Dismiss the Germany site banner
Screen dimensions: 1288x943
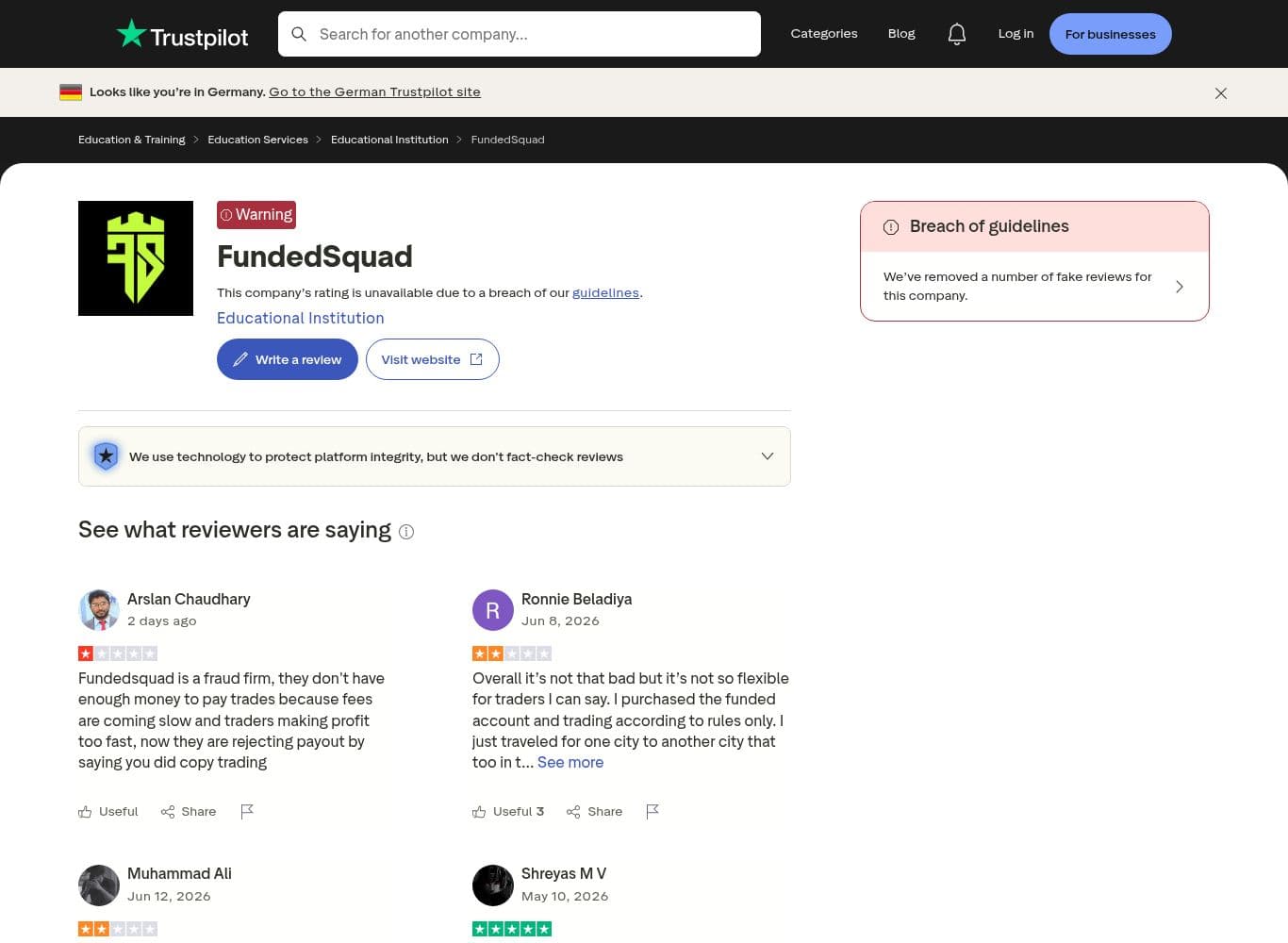(x=1221, y=93)
